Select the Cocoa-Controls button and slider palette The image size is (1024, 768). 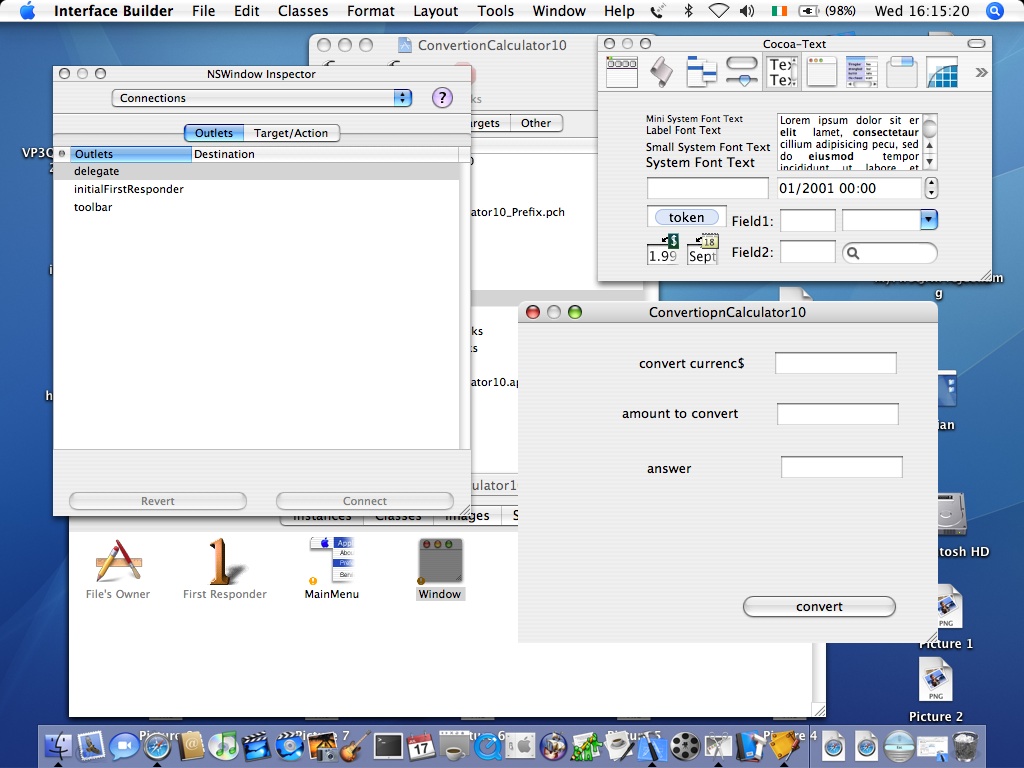pos(742,72)
